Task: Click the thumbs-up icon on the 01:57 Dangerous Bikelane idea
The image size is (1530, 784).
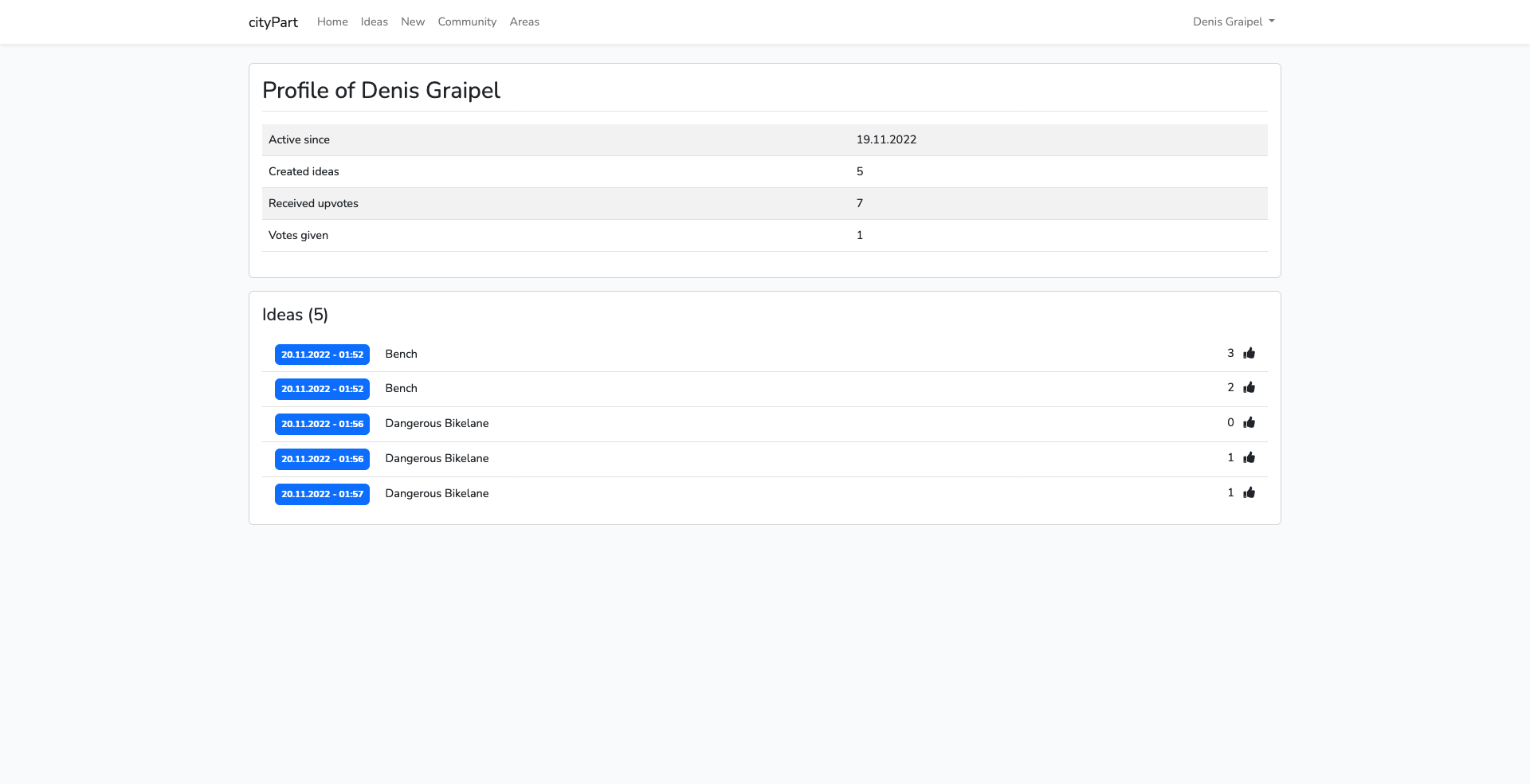Action: (1249, 492)
